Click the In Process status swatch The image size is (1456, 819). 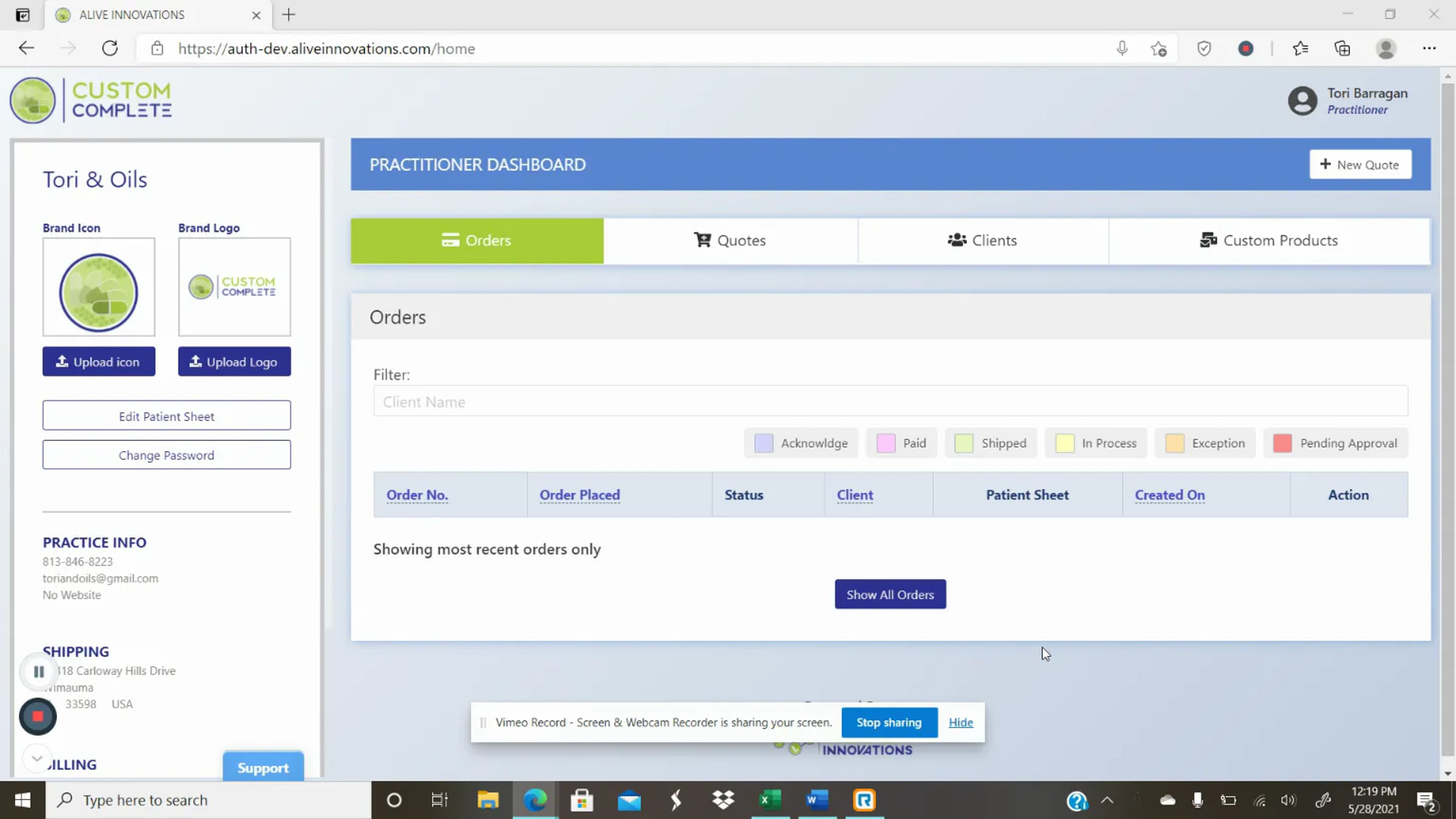1064,443
